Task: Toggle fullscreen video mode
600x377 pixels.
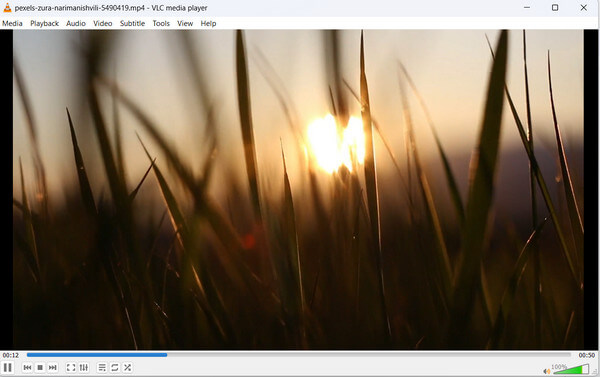Action: point(71,367)
